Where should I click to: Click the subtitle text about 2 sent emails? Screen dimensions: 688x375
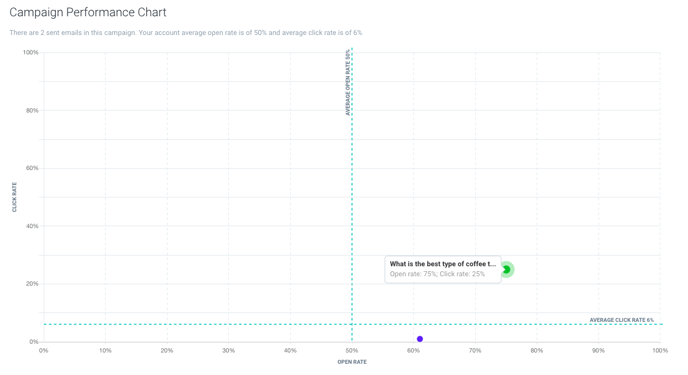(186, 32)
